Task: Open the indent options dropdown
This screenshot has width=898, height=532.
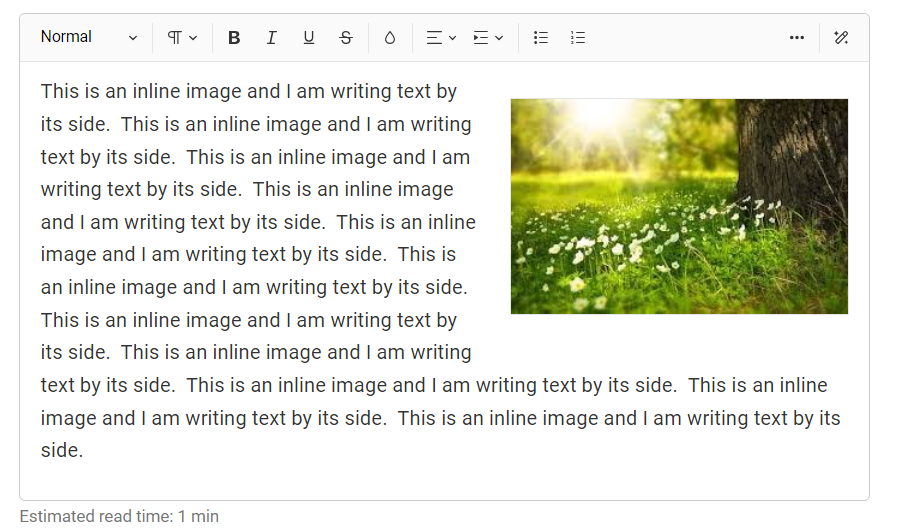Action: [x=488, y=38]
